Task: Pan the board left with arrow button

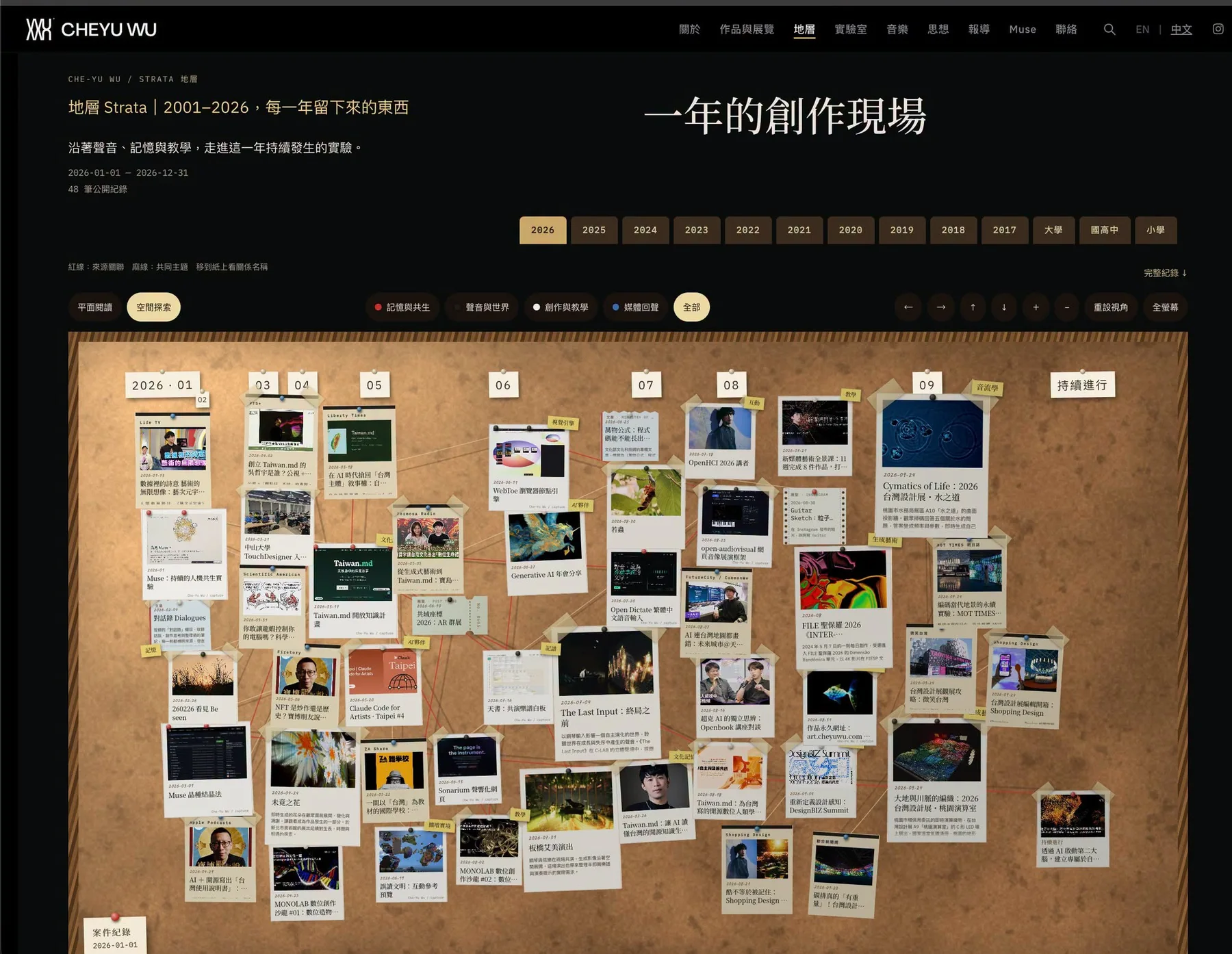Action: click(x=908, y=307)
